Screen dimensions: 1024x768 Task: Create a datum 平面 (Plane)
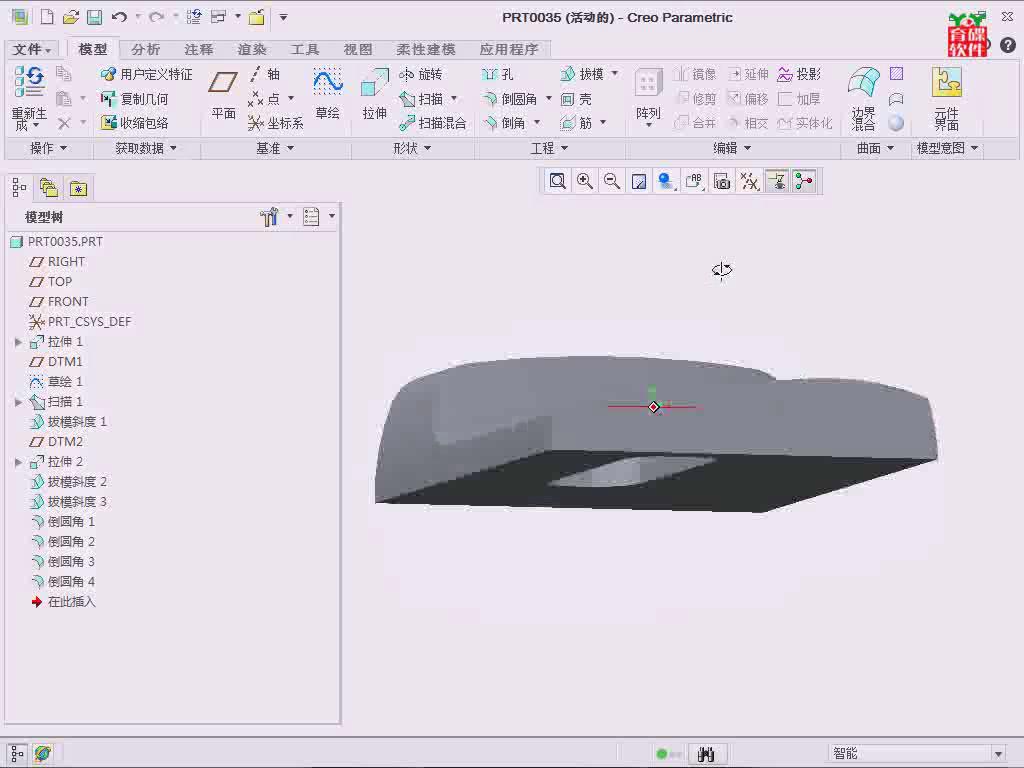click(x=223, y=94)
